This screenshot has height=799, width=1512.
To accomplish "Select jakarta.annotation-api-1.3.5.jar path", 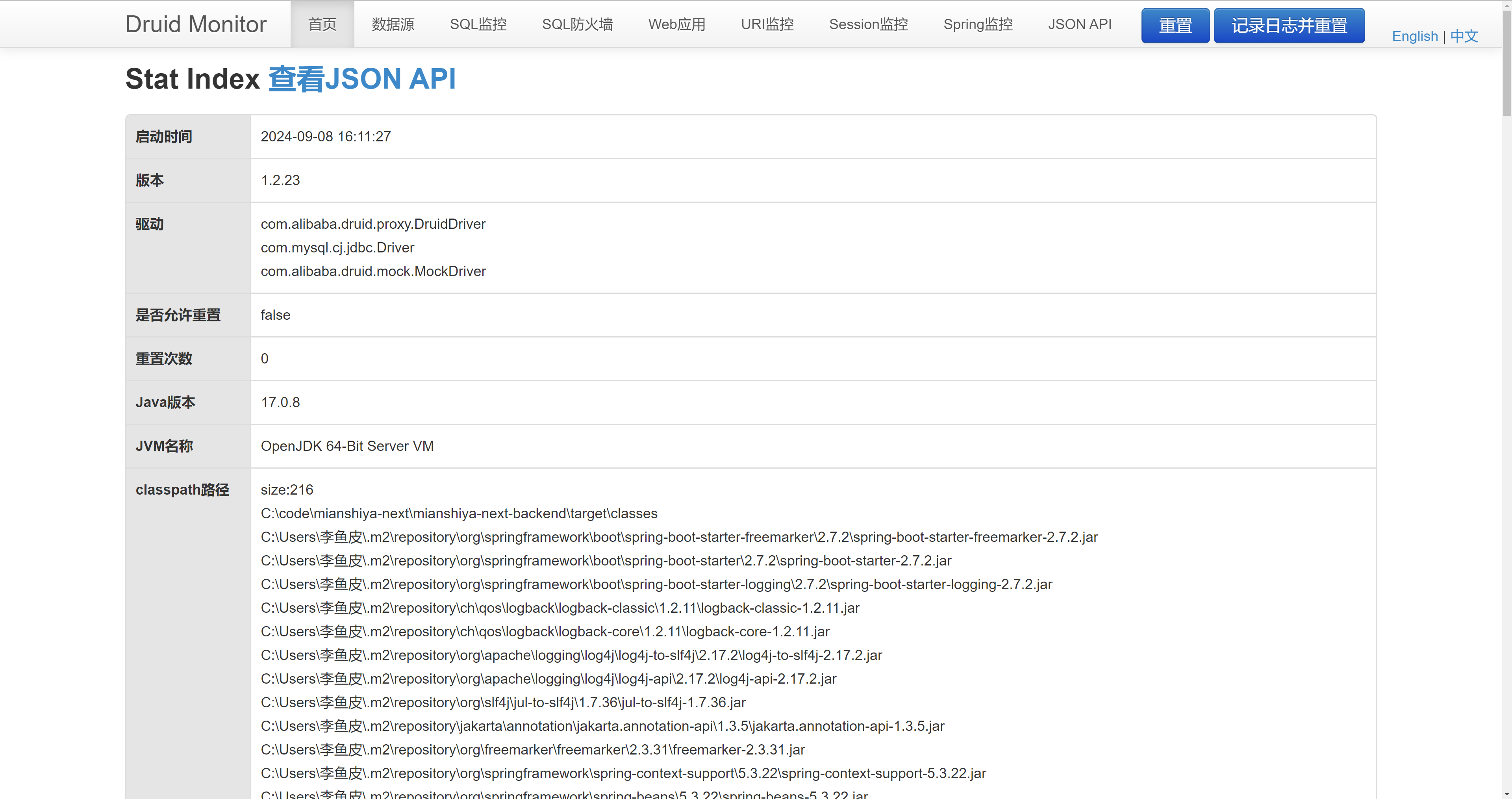I will coord(602,726).
